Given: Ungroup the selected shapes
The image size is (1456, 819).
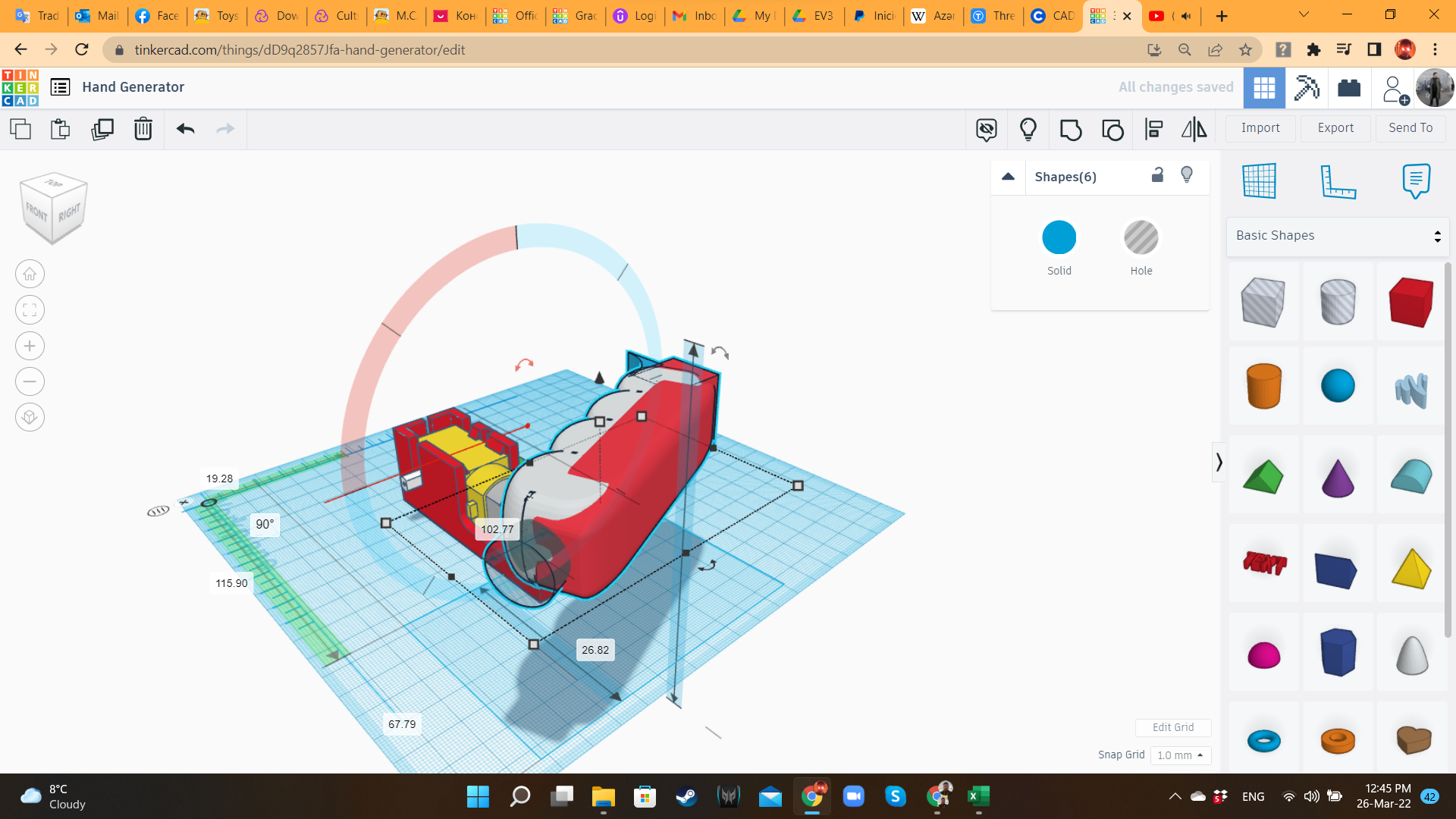Looking at the screenshot, I should 1112,130.
